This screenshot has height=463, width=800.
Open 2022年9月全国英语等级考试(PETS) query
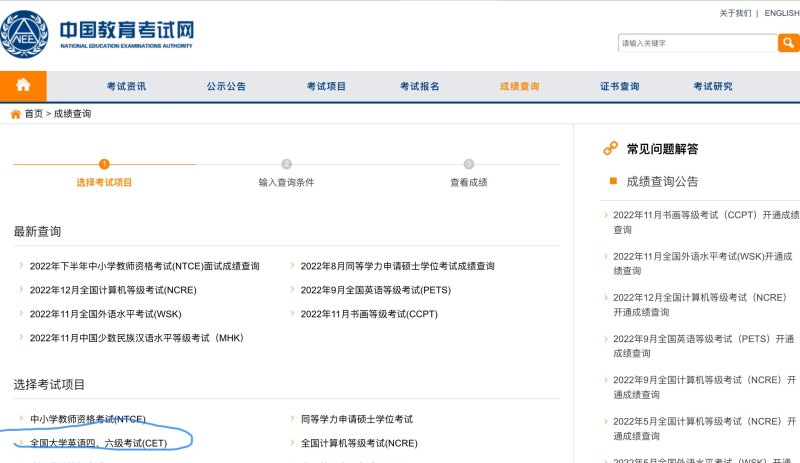coord(376,290)
